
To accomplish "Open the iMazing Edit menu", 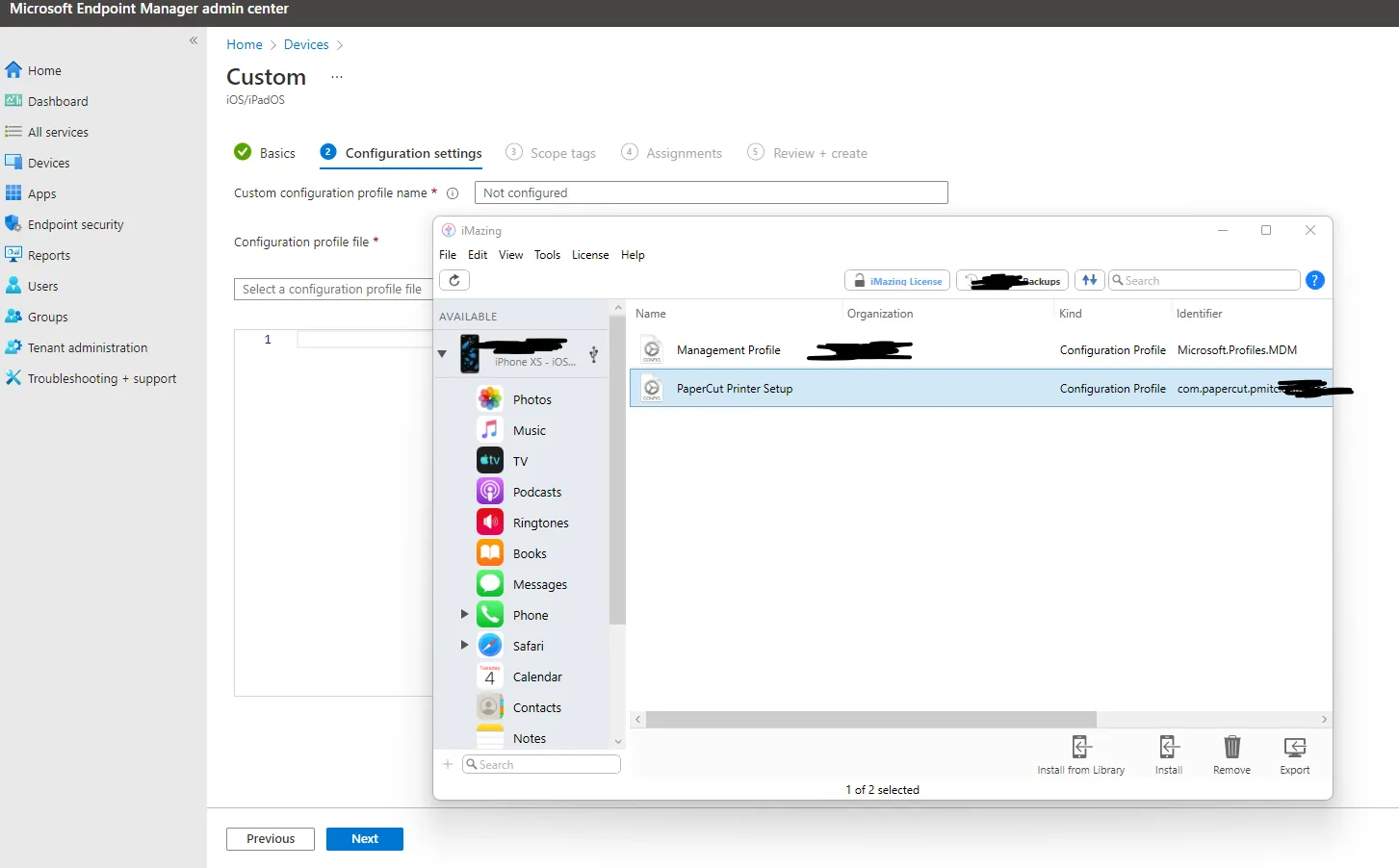I will pyautogui.click(x=478, y=255).
